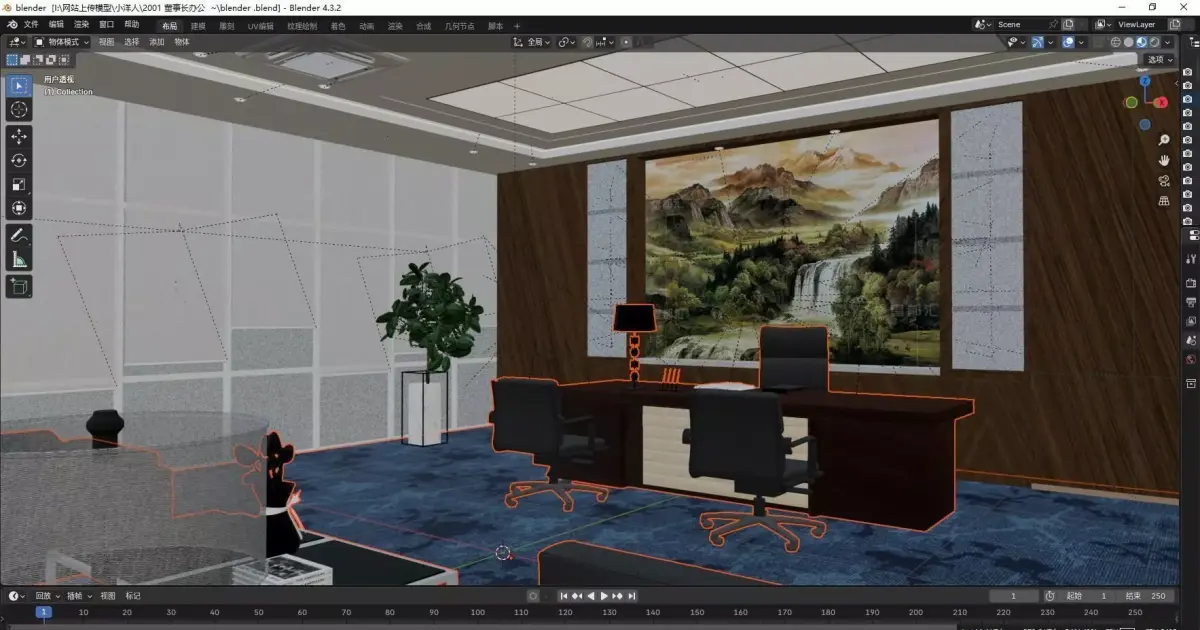
Task: Click the current frame number field
Action: (x=1013, y=596)
